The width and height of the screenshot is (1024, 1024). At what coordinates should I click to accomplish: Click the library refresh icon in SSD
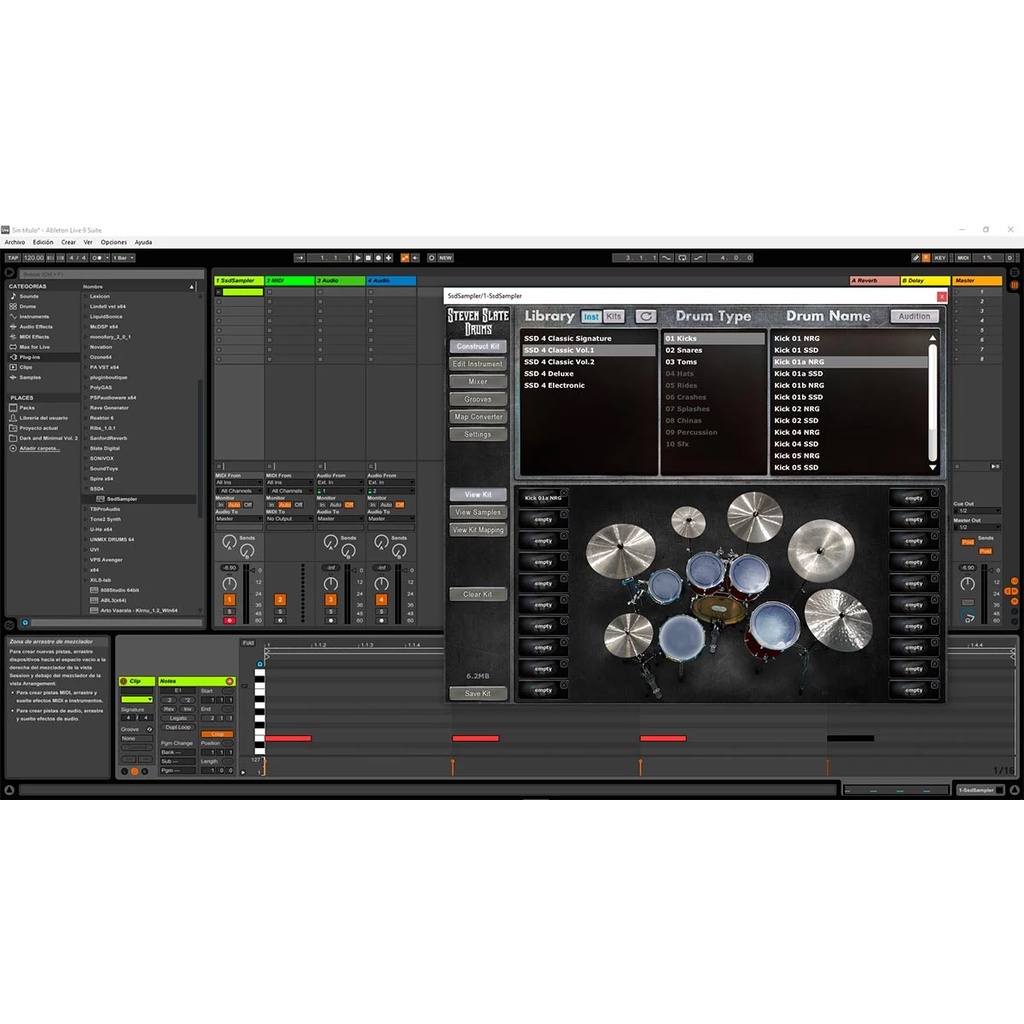(x=646, y=316)
